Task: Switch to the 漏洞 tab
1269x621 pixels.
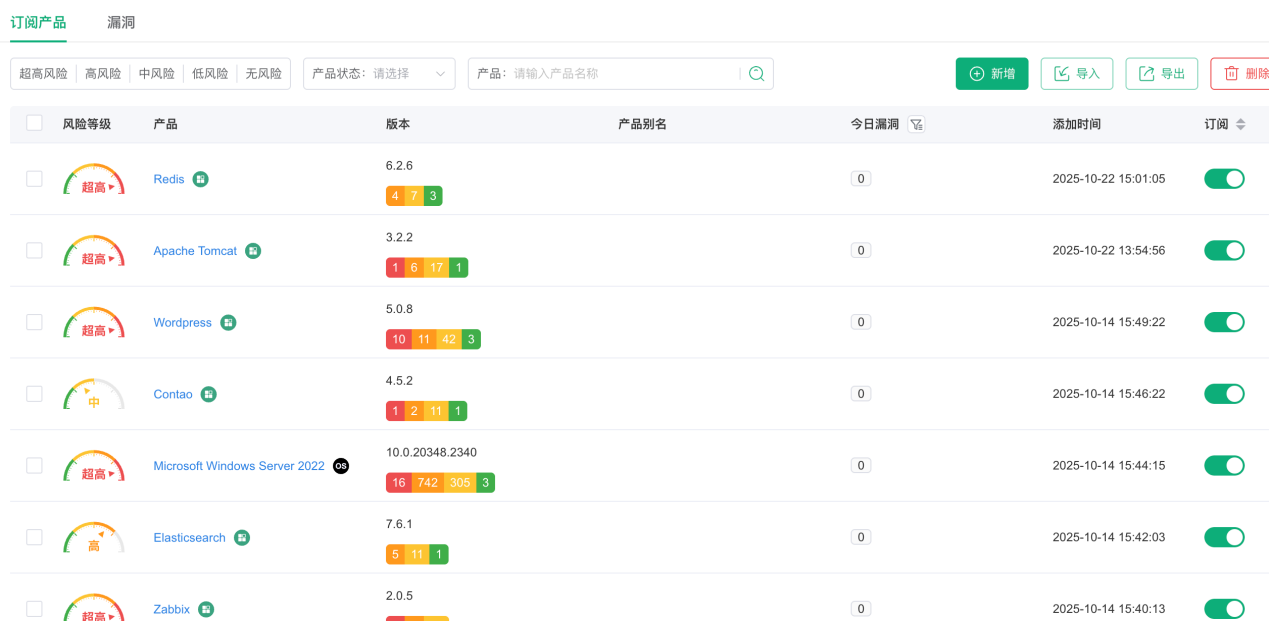Action: pos(121,22)
